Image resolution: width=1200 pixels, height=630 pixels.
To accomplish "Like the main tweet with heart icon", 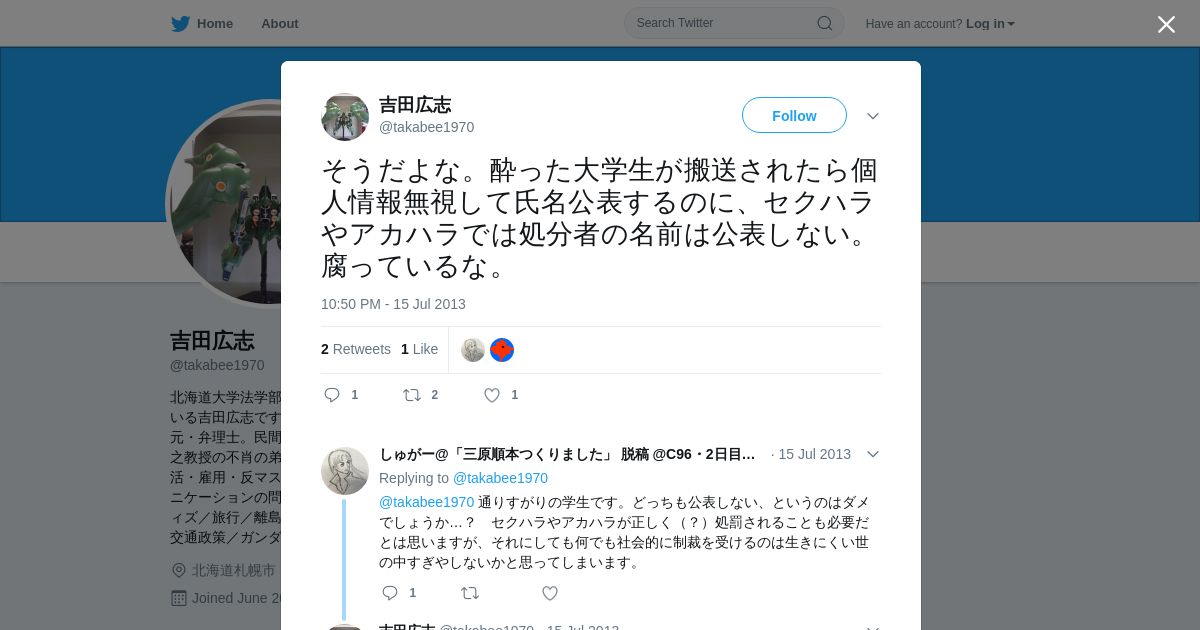I will 492,395.
